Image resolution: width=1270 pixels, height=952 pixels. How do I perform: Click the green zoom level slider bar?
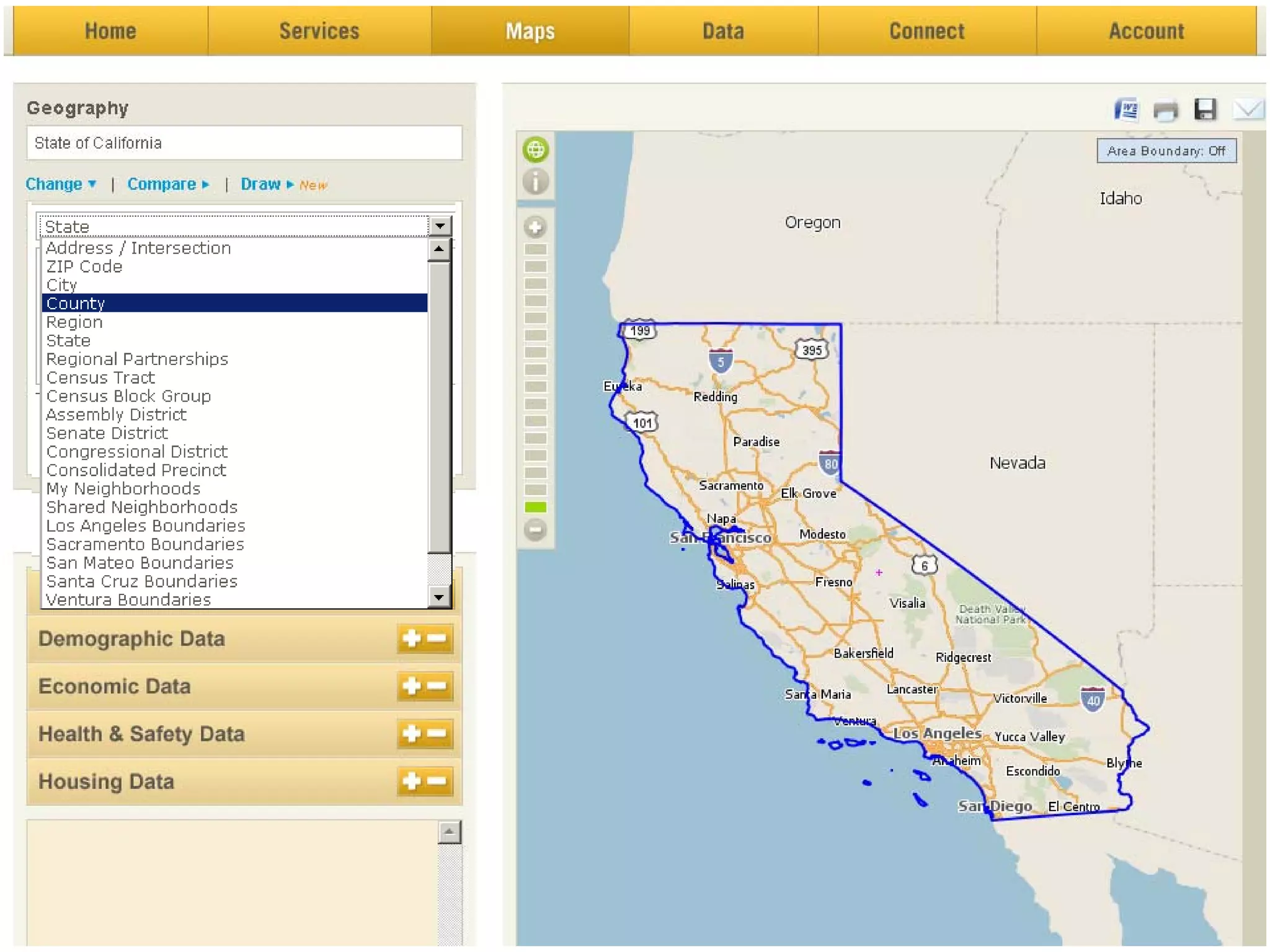pyautogui.click(x=535, y=507)
